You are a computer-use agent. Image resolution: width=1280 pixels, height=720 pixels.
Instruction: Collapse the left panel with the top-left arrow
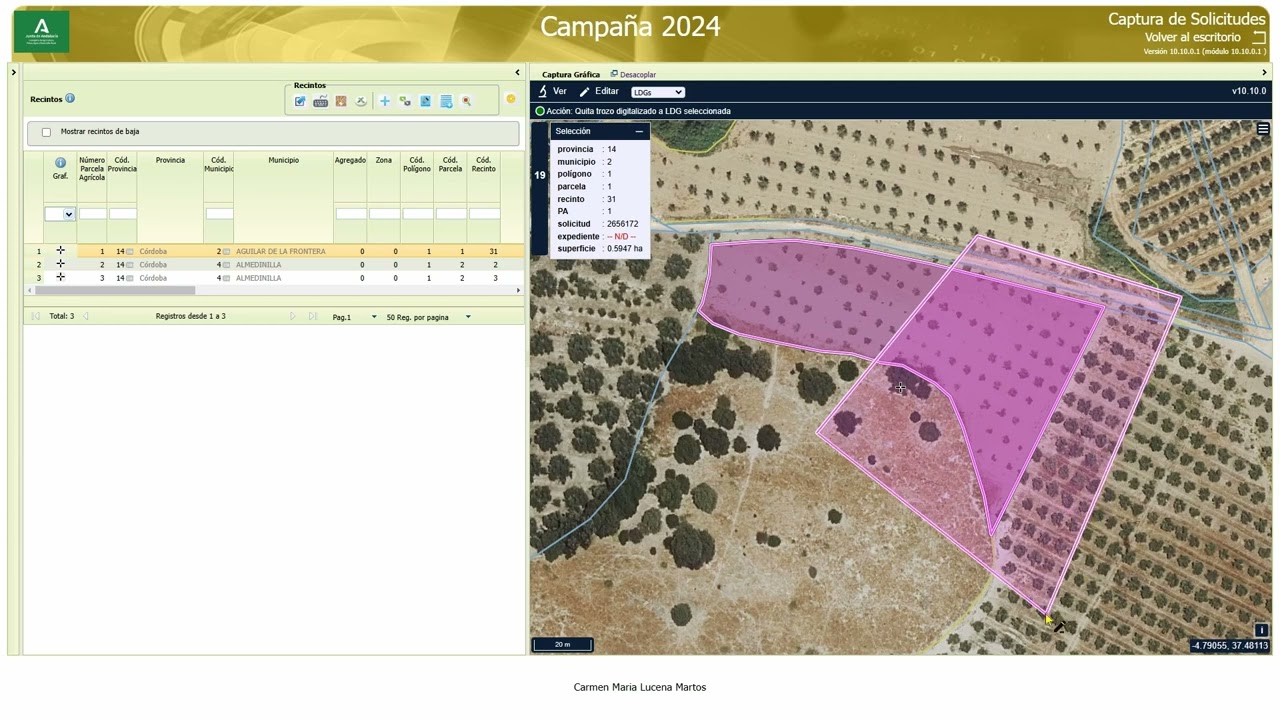point(13,72)
